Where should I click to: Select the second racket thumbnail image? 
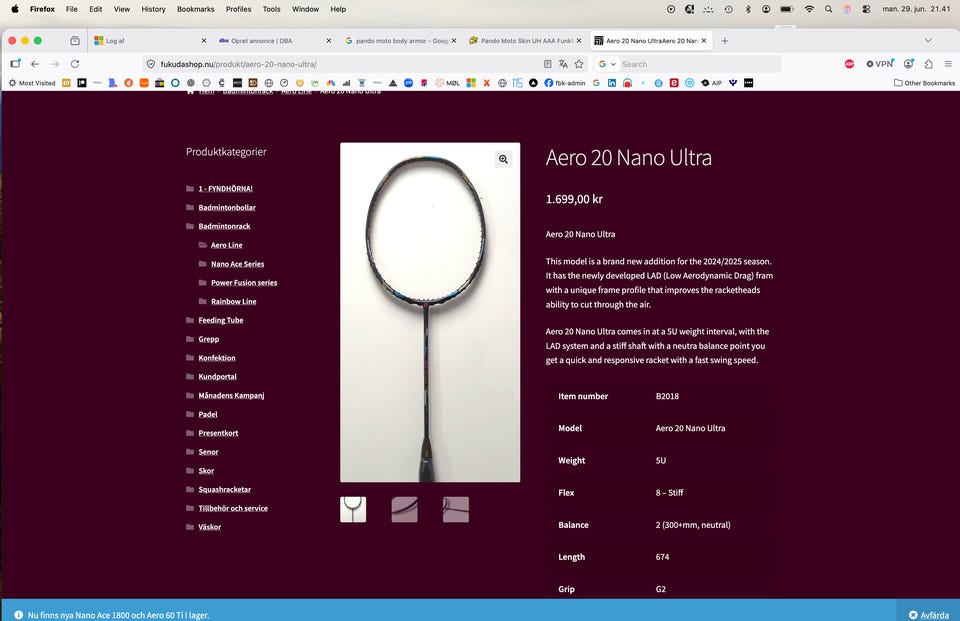click(405, 510)
